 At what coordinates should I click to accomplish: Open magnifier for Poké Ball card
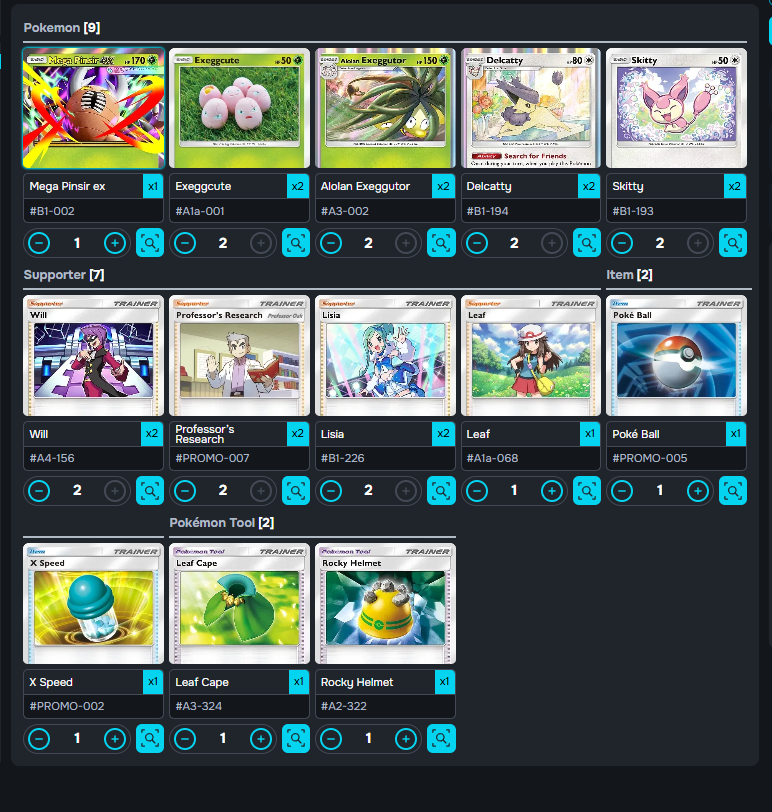click(x=733, y=490)
